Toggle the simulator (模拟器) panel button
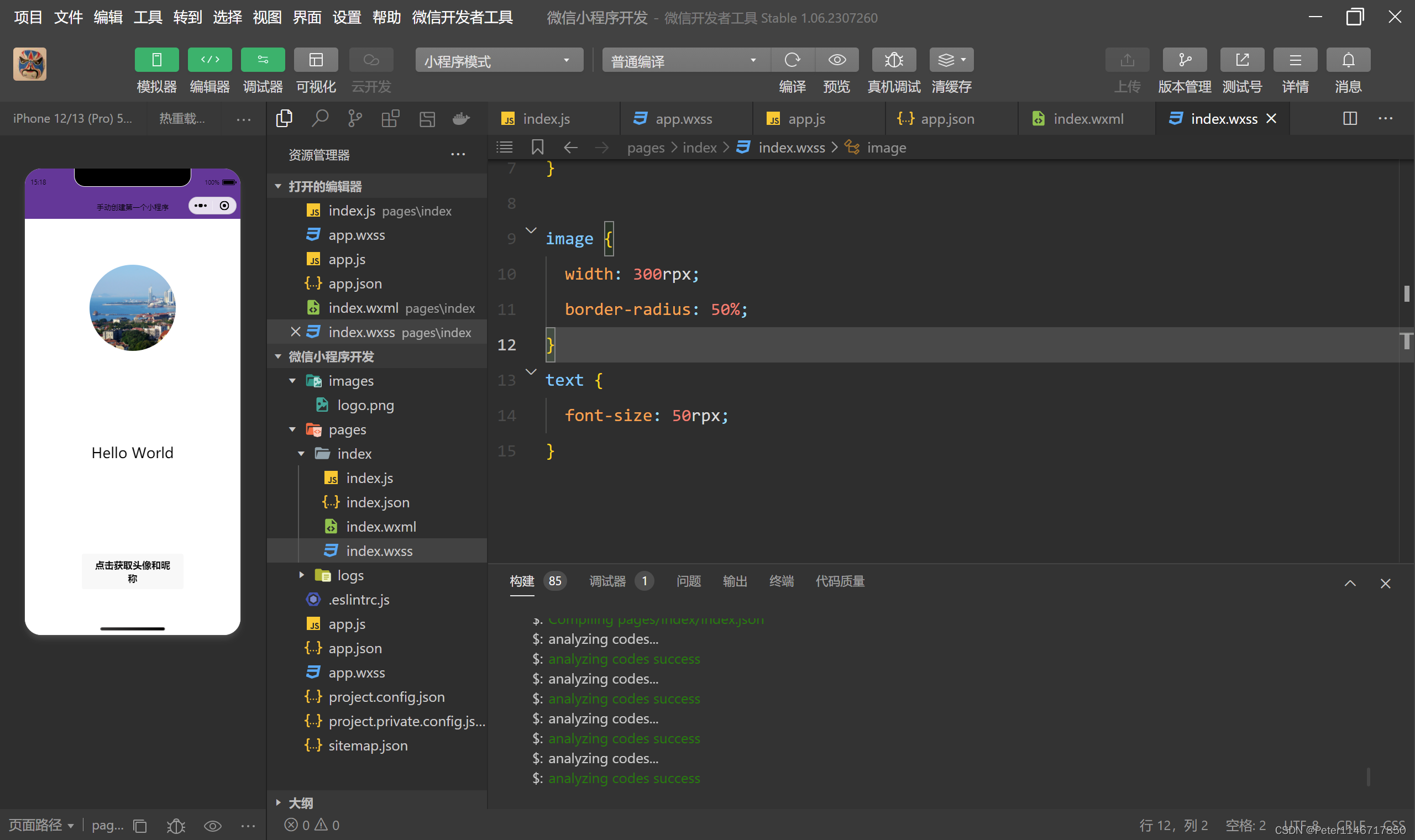 [x=157, y=60]
